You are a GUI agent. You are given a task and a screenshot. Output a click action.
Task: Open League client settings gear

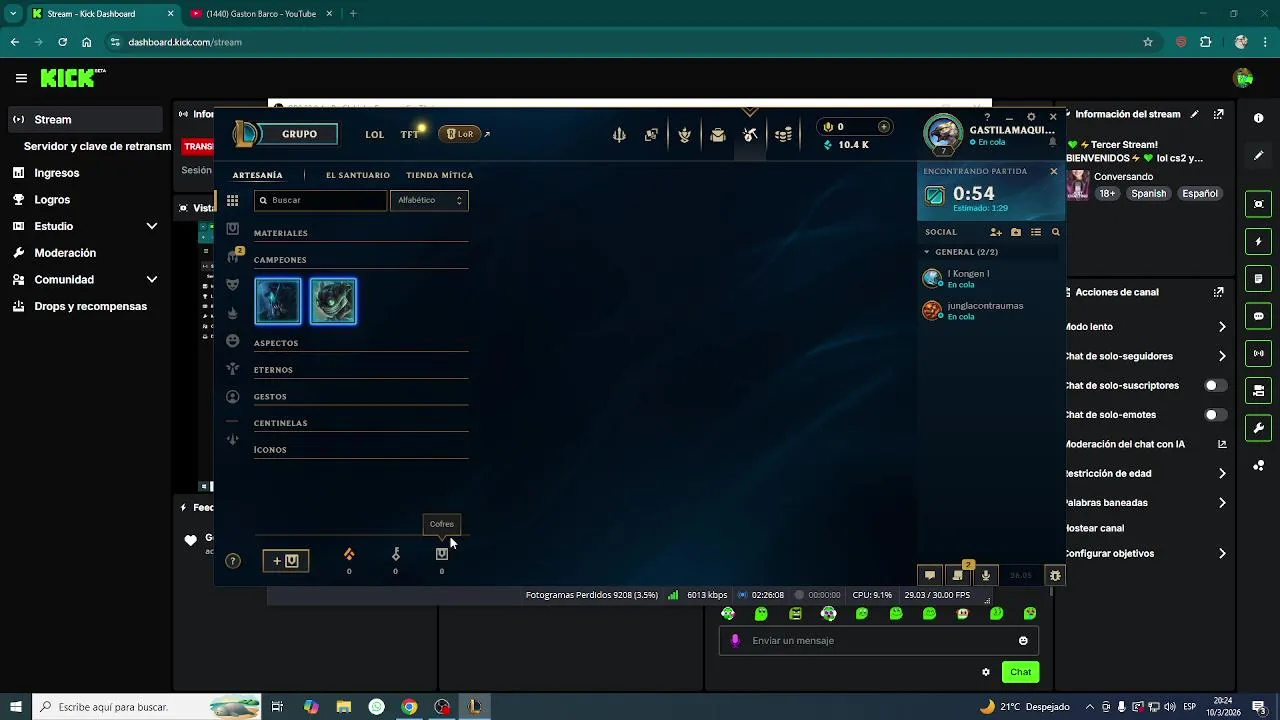coord(1031,117)
